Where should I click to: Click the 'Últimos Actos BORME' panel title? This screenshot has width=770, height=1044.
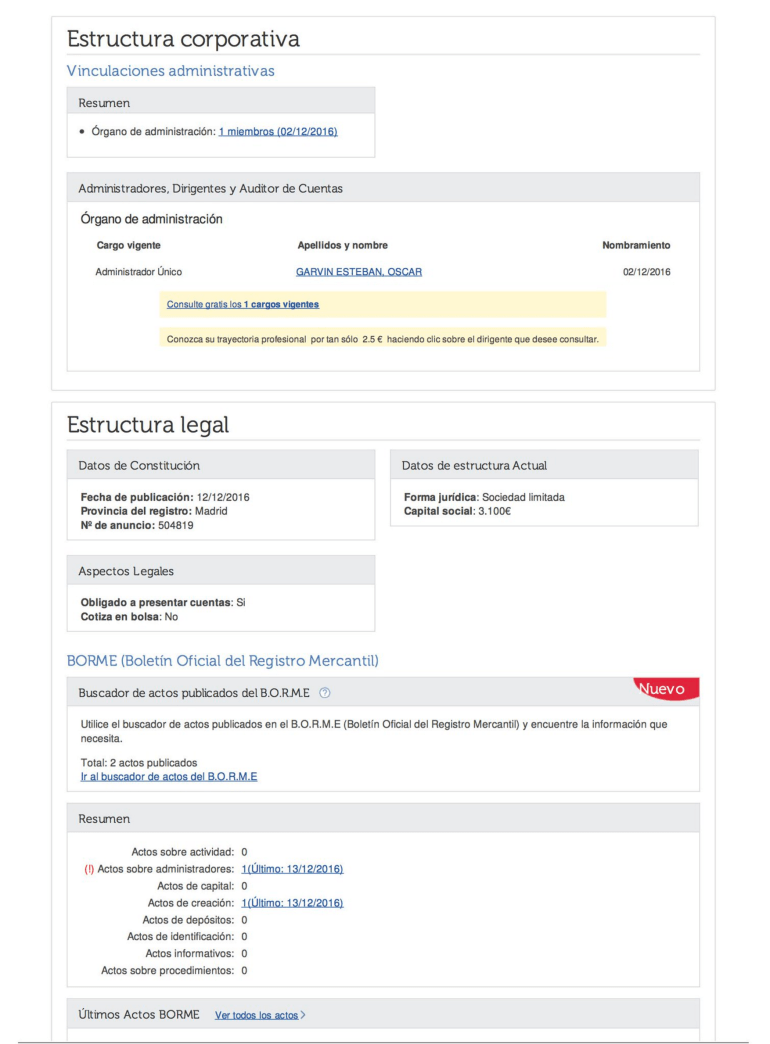coord(139,1015)
